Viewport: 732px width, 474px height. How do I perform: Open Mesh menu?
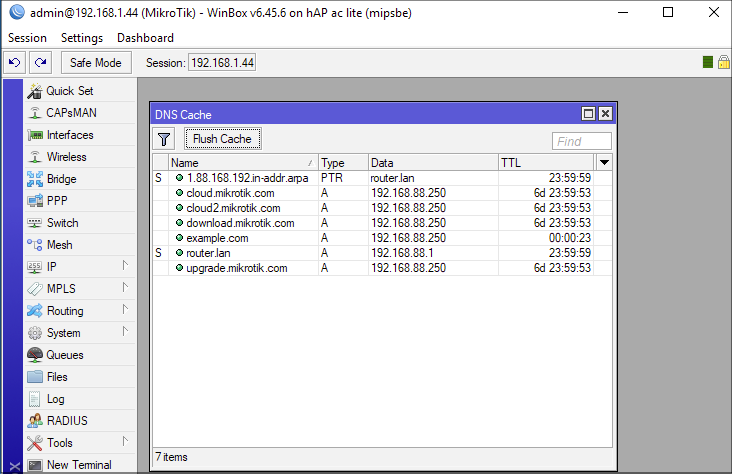click(x=79, y=245)
